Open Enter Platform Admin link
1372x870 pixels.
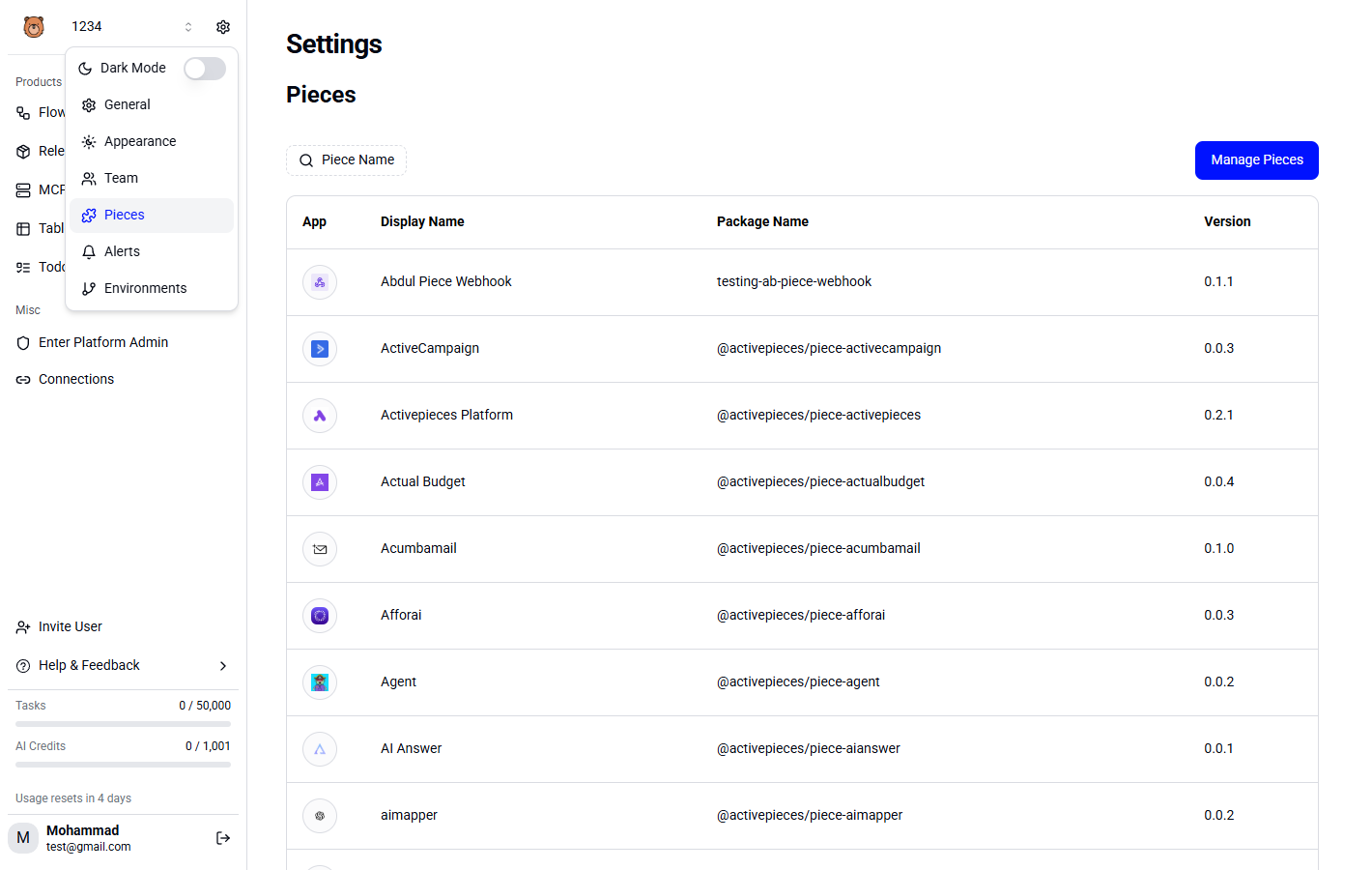coord(102,342)
